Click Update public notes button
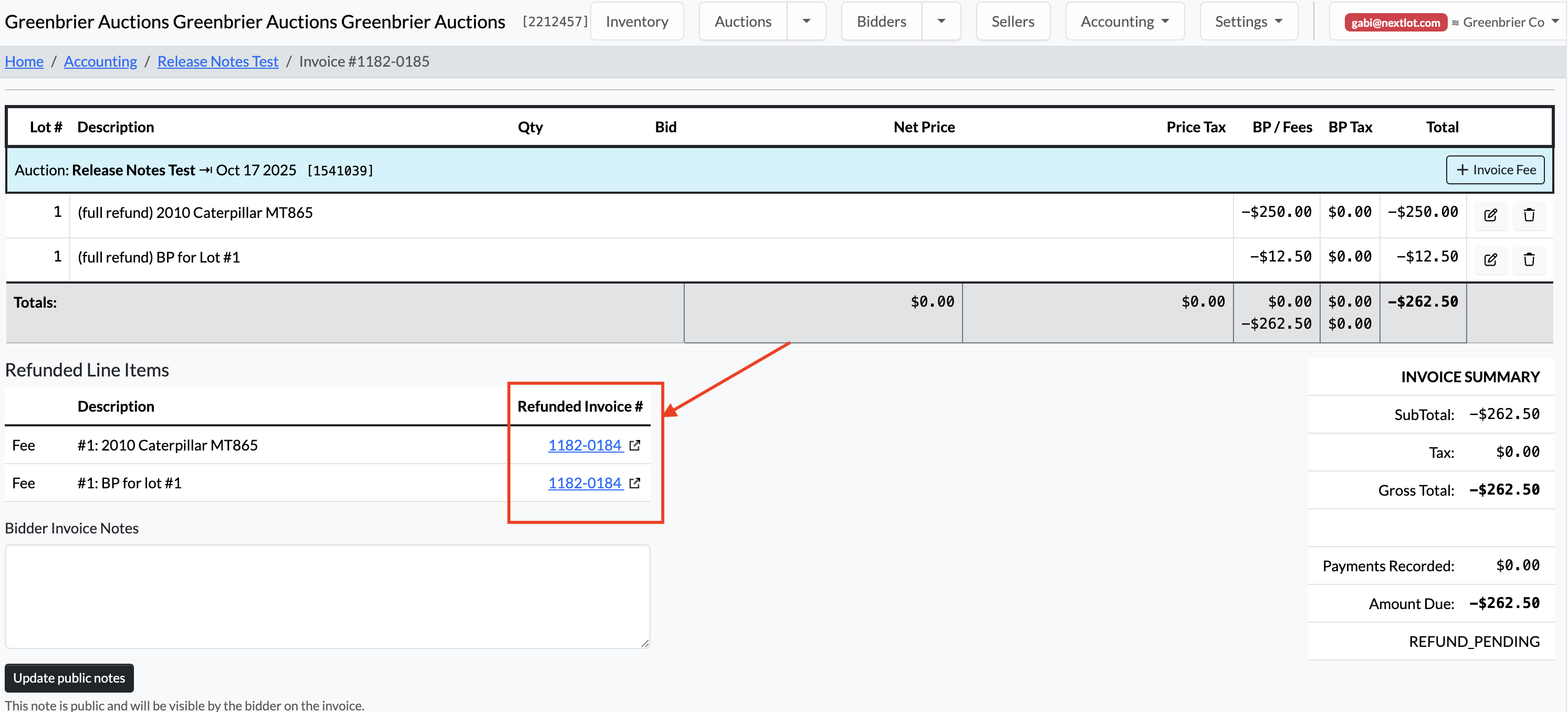1568x712 pixels. click(x=69, y=678)
